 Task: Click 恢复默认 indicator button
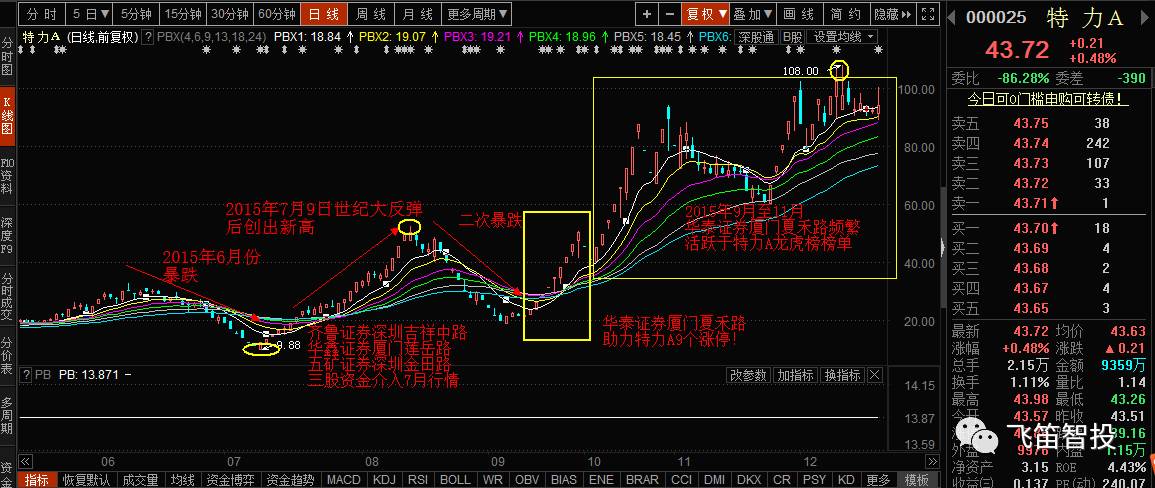[87, 480]
